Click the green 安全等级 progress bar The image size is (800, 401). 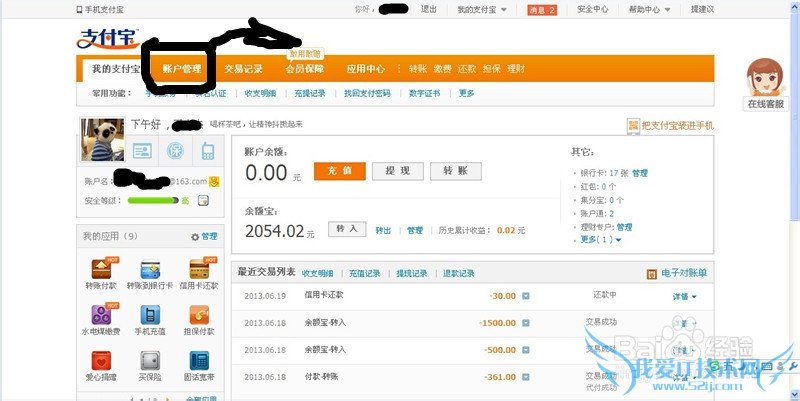[x=153, y=200]
